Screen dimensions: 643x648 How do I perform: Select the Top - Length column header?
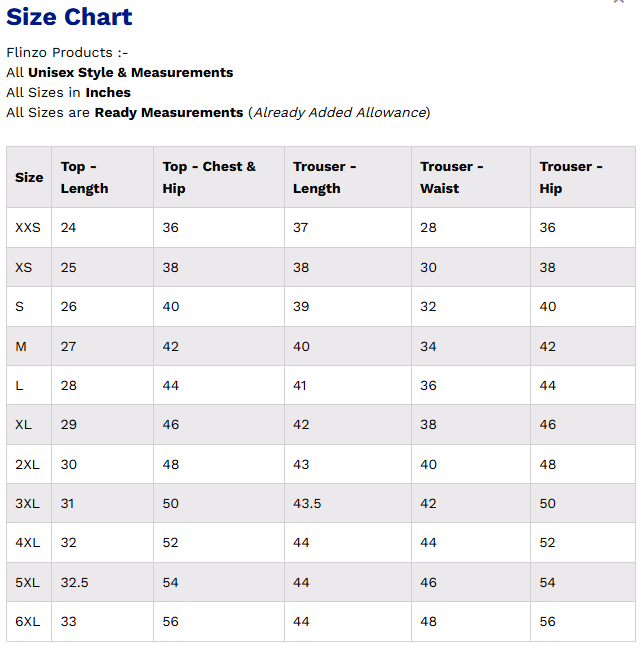click(84, 177)
